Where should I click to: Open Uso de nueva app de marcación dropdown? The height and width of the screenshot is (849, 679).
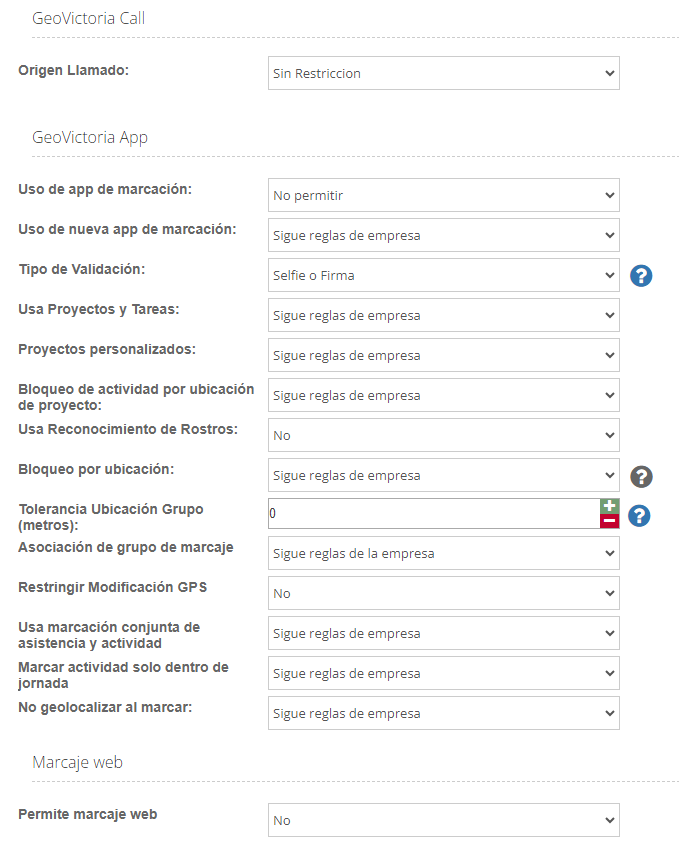(x=443, y=236)
